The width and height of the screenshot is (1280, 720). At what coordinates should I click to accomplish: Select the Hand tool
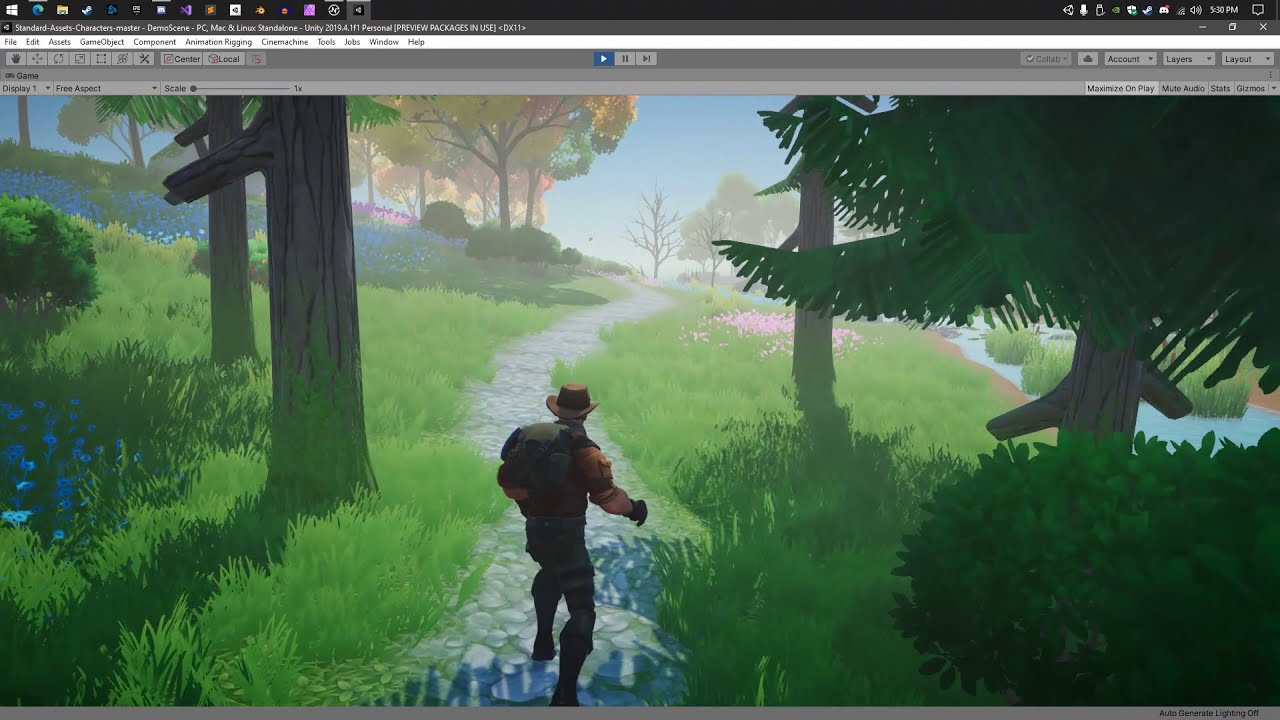(15, 59)
